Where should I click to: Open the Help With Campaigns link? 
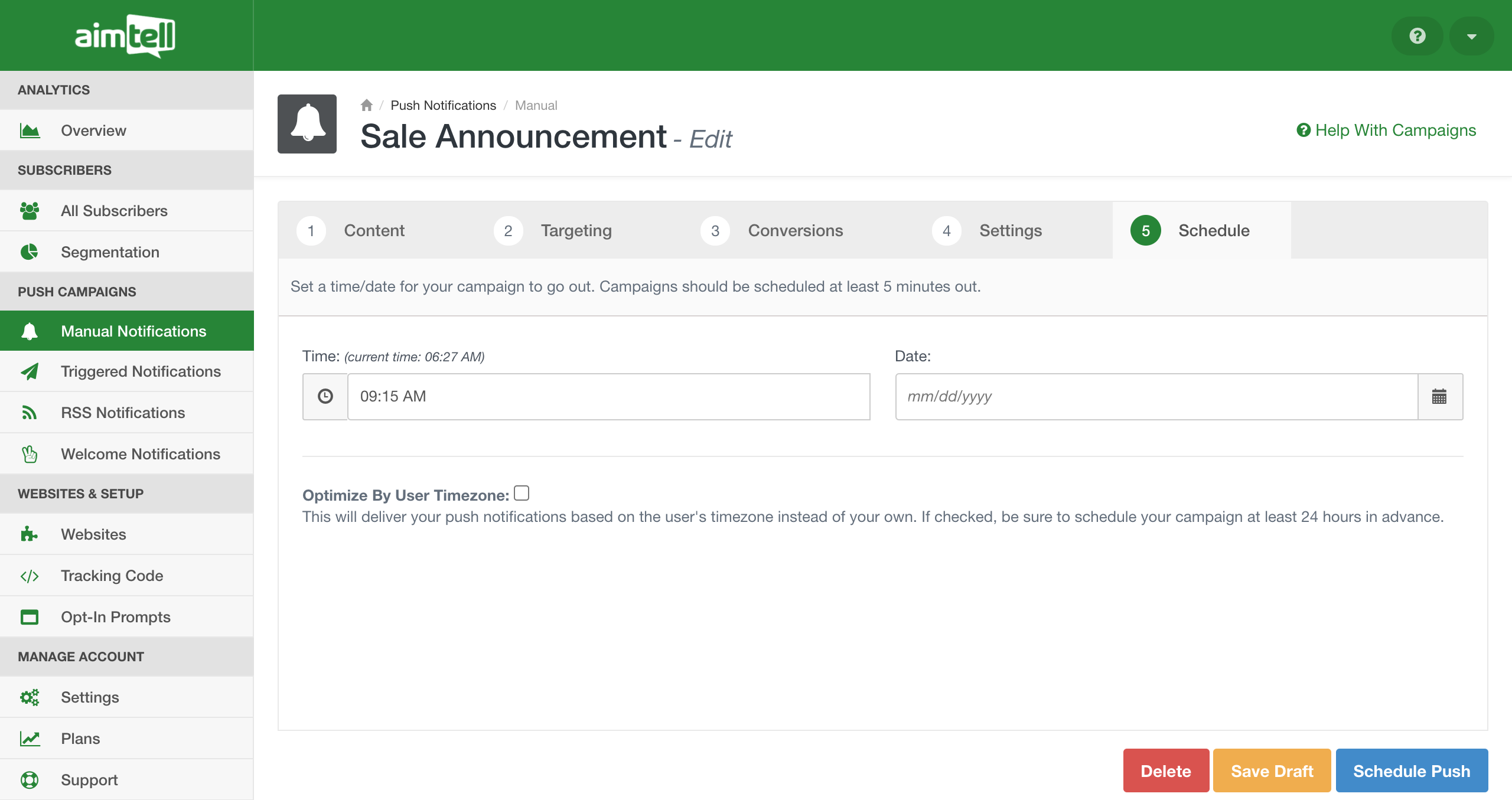pos(1386,130)
